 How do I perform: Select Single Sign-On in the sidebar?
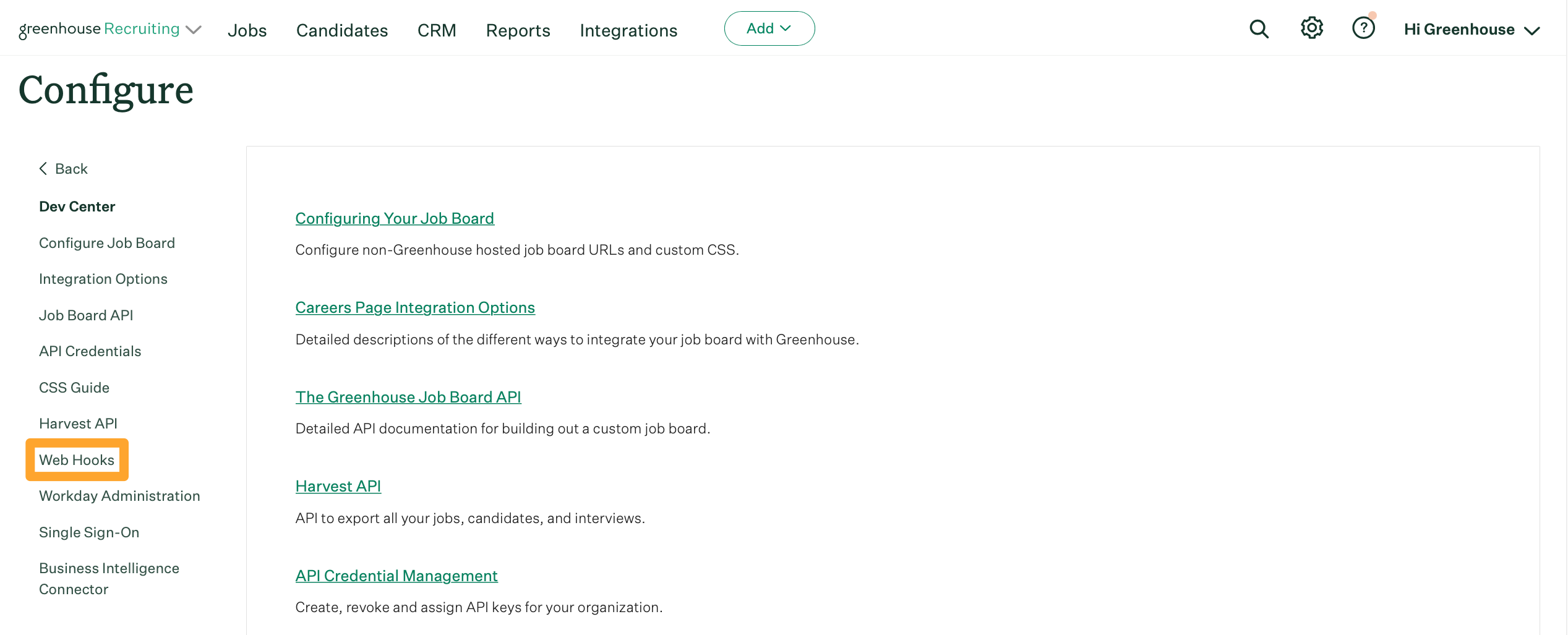coord(89,532)
